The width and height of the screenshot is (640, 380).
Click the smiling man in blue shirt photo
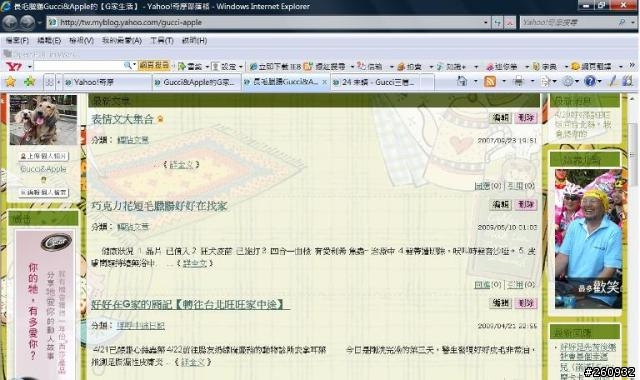coord(588,239)
